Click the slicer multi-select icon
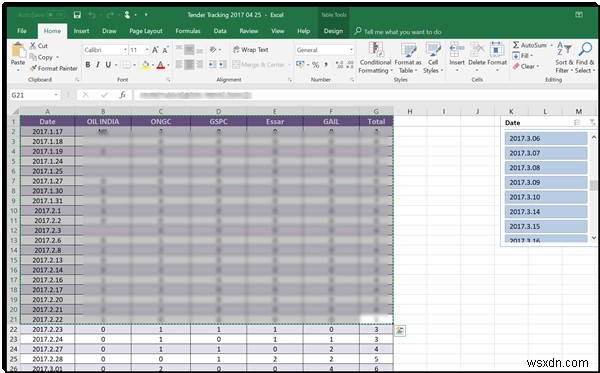The image size is (600, 373). coord(577,122)
